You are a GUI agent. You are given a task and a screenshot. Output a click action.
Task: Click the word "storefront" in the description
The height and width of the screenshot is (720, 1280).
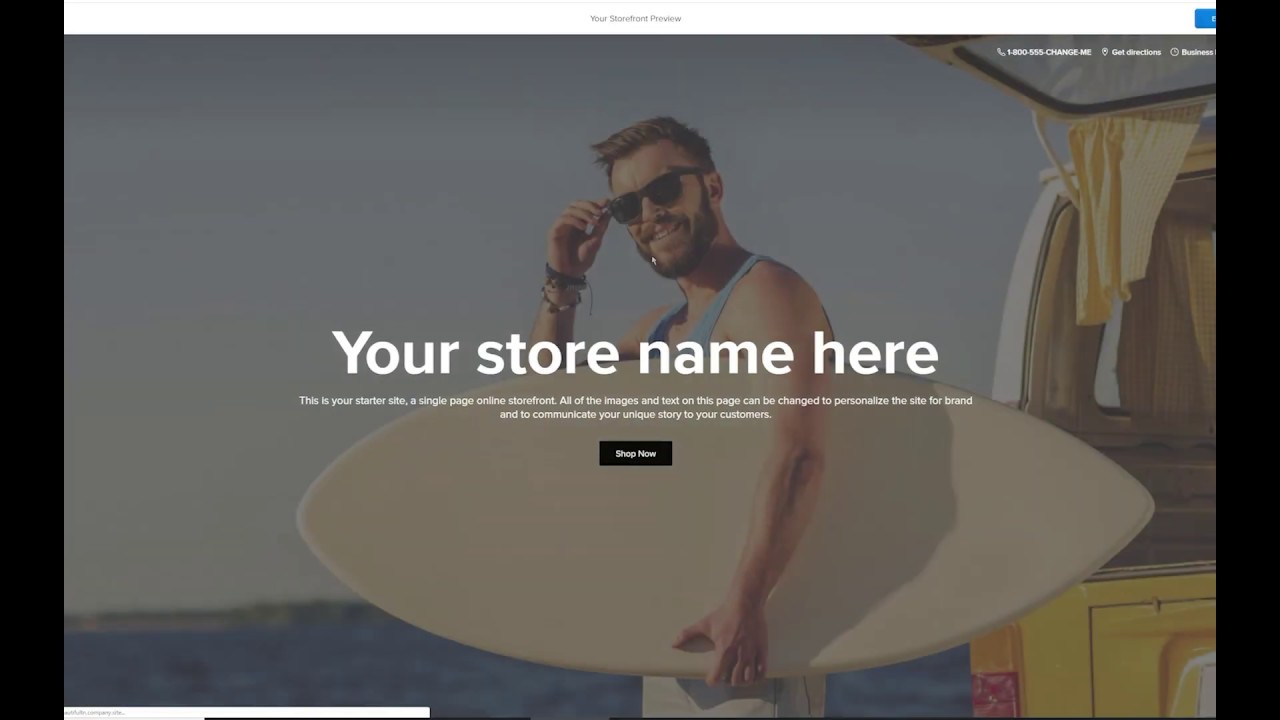tap(530, 400)
